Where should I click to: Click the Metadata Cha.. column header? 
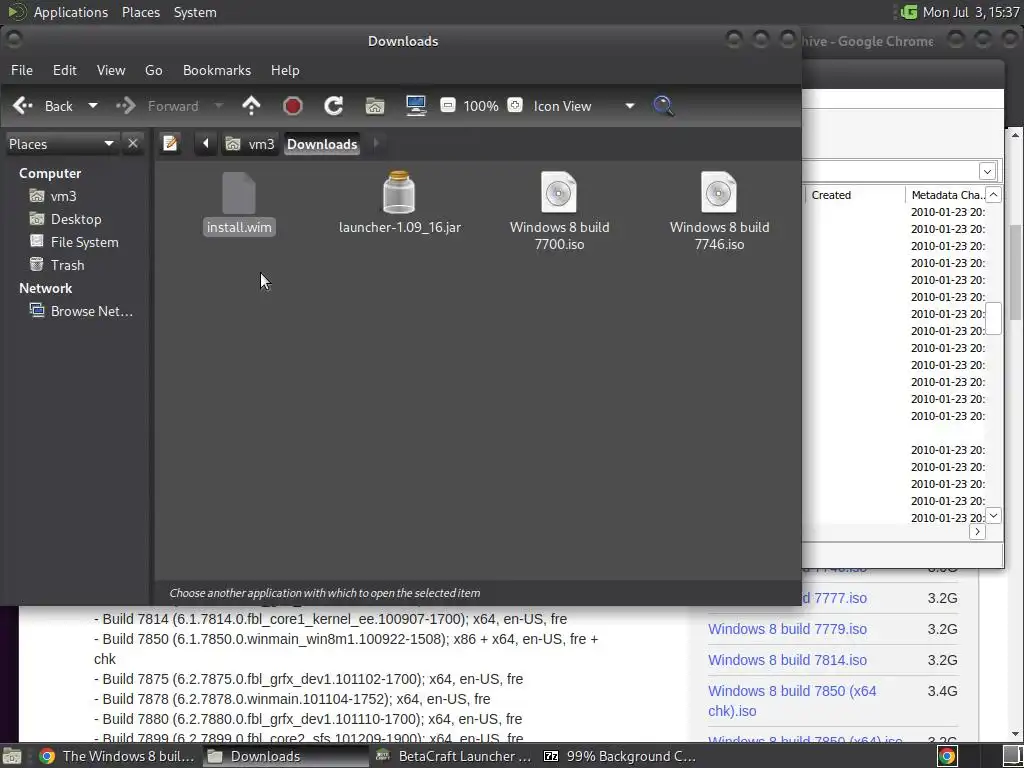tap(948, 195)
